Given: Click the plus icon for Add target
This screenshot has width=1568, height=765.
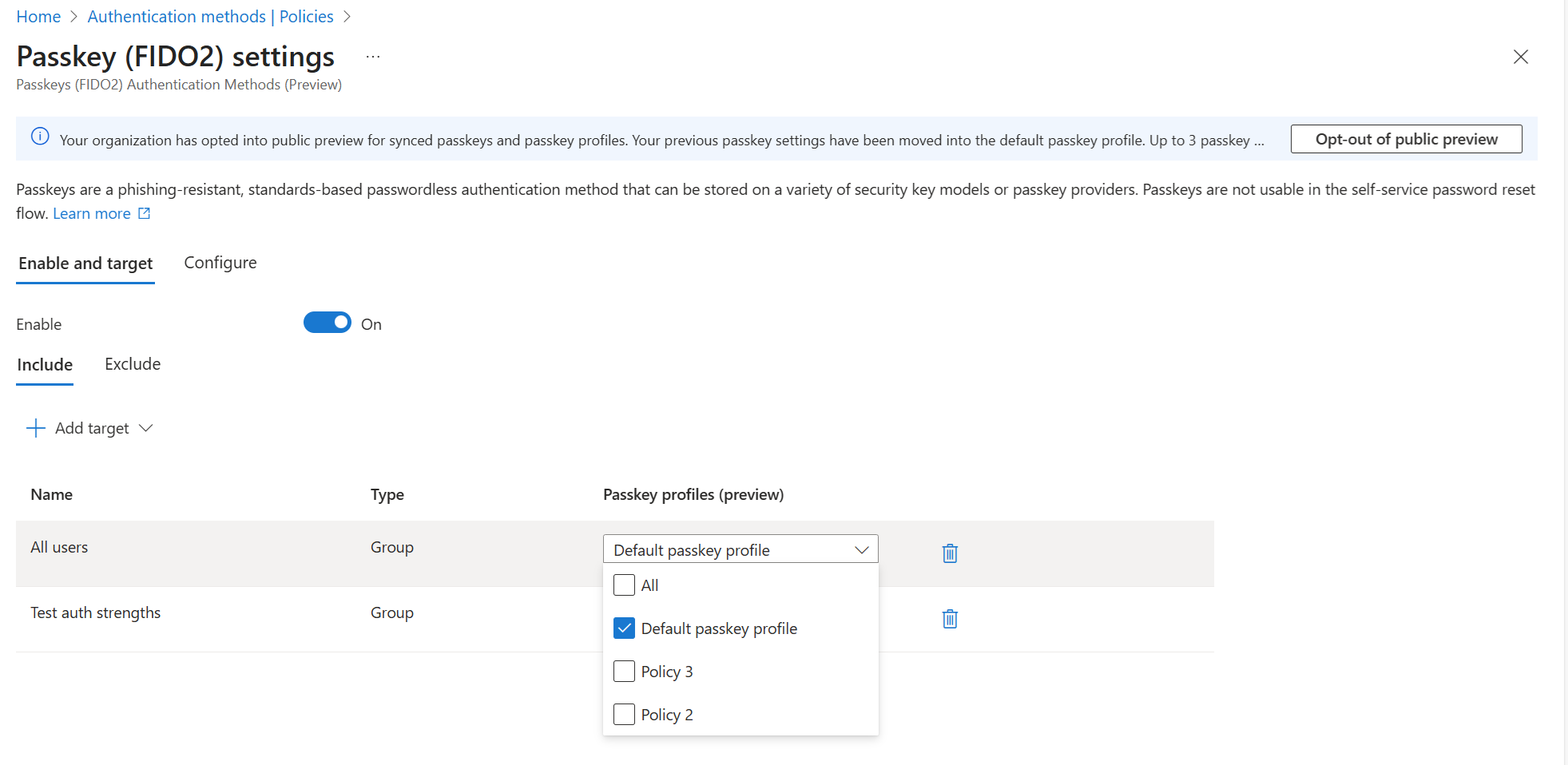Looking at the screenshot, I should click(x=36, y=428).
